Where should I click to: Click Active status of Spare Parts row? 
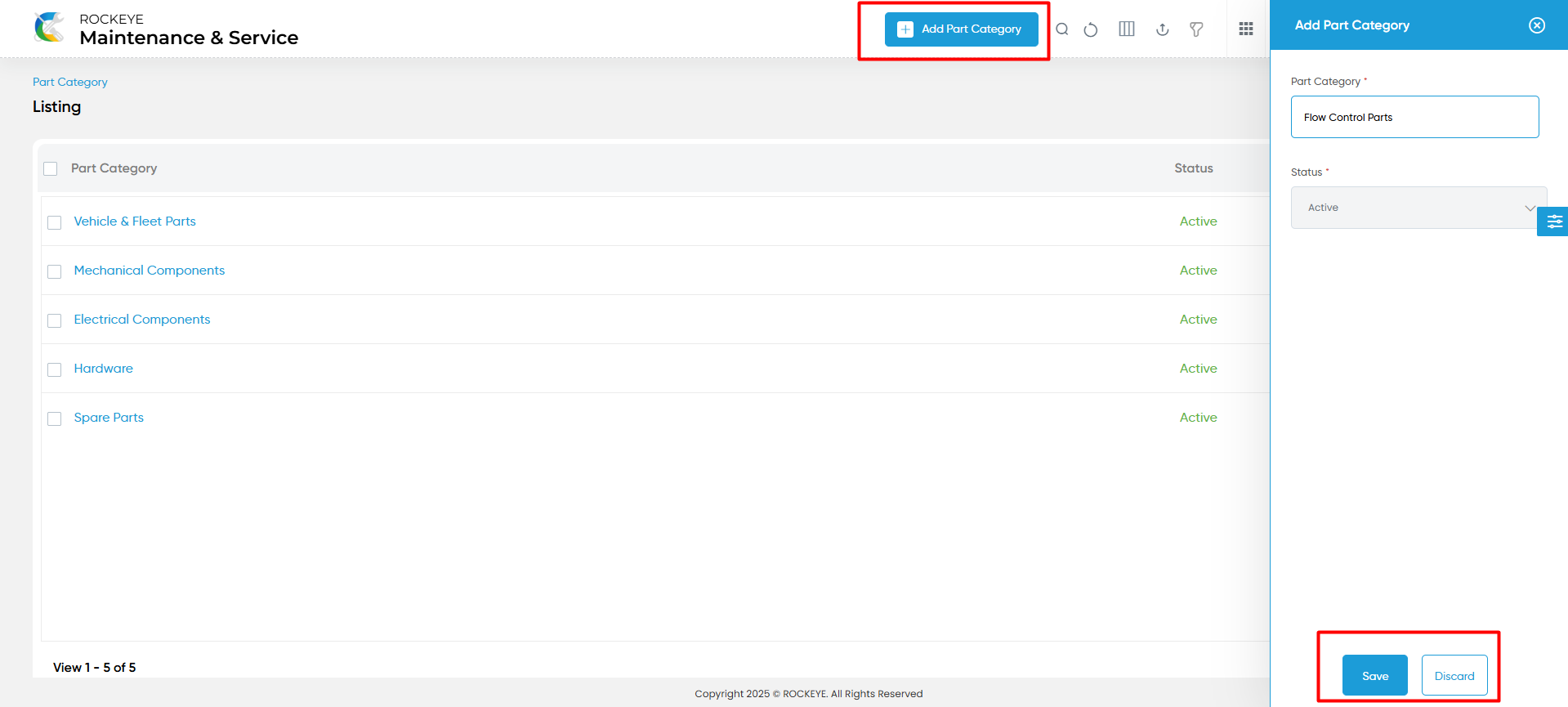pyautogui.click(x=1199, y=418)
